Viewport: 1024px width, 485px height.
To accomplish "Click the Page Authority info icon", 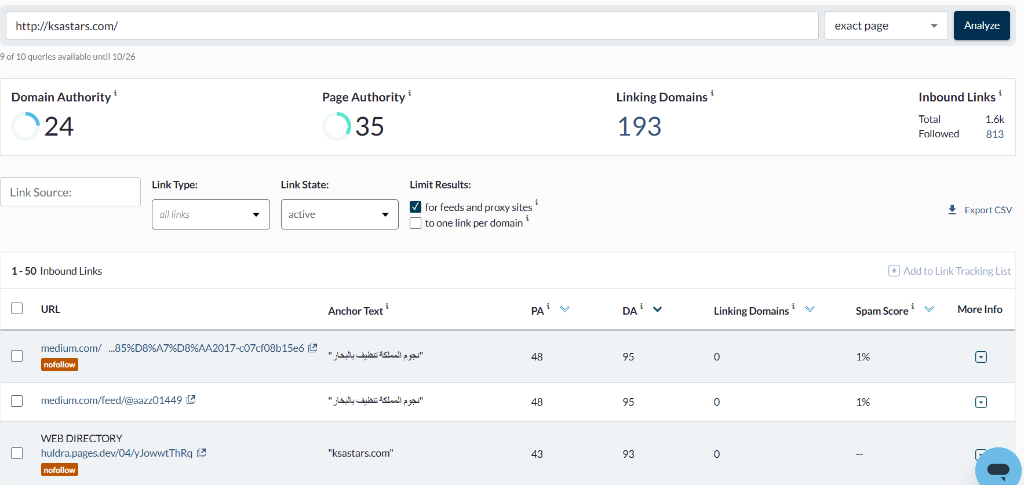I will (x=409, y=93).
